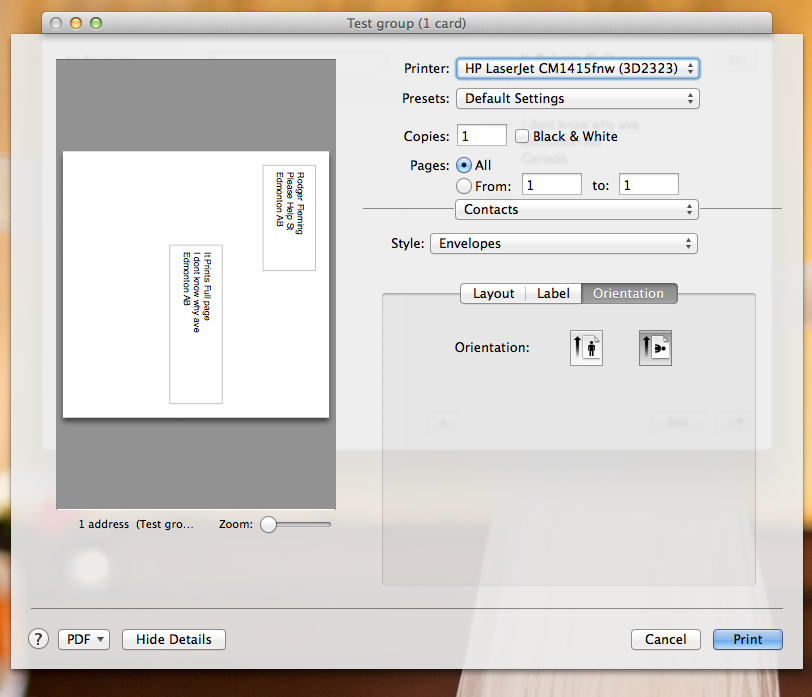Enable the Black & White checkbox

[523, 136]
